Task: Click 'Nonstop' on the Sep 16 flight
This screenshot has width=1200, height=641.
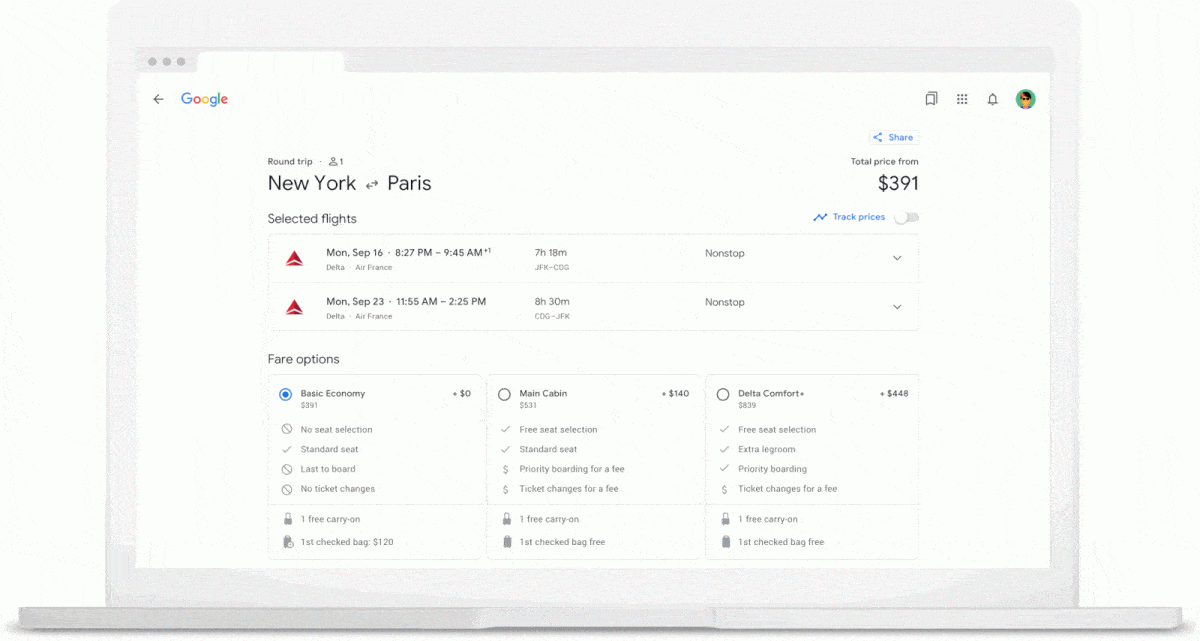Action: 725,254
